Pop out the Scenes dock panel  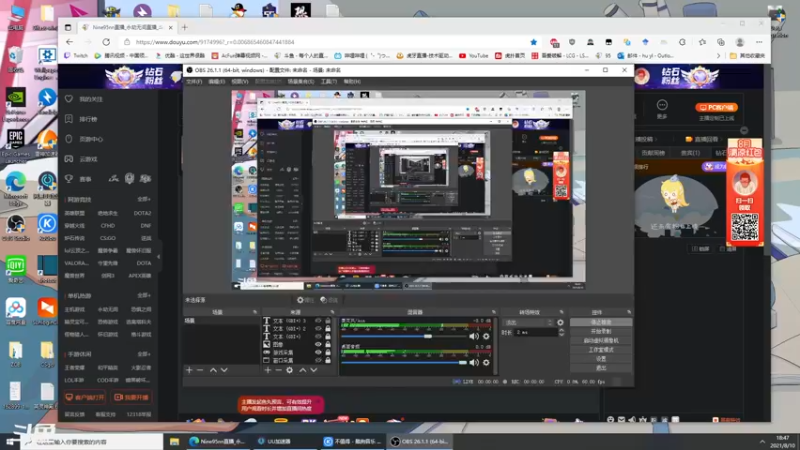255,312
